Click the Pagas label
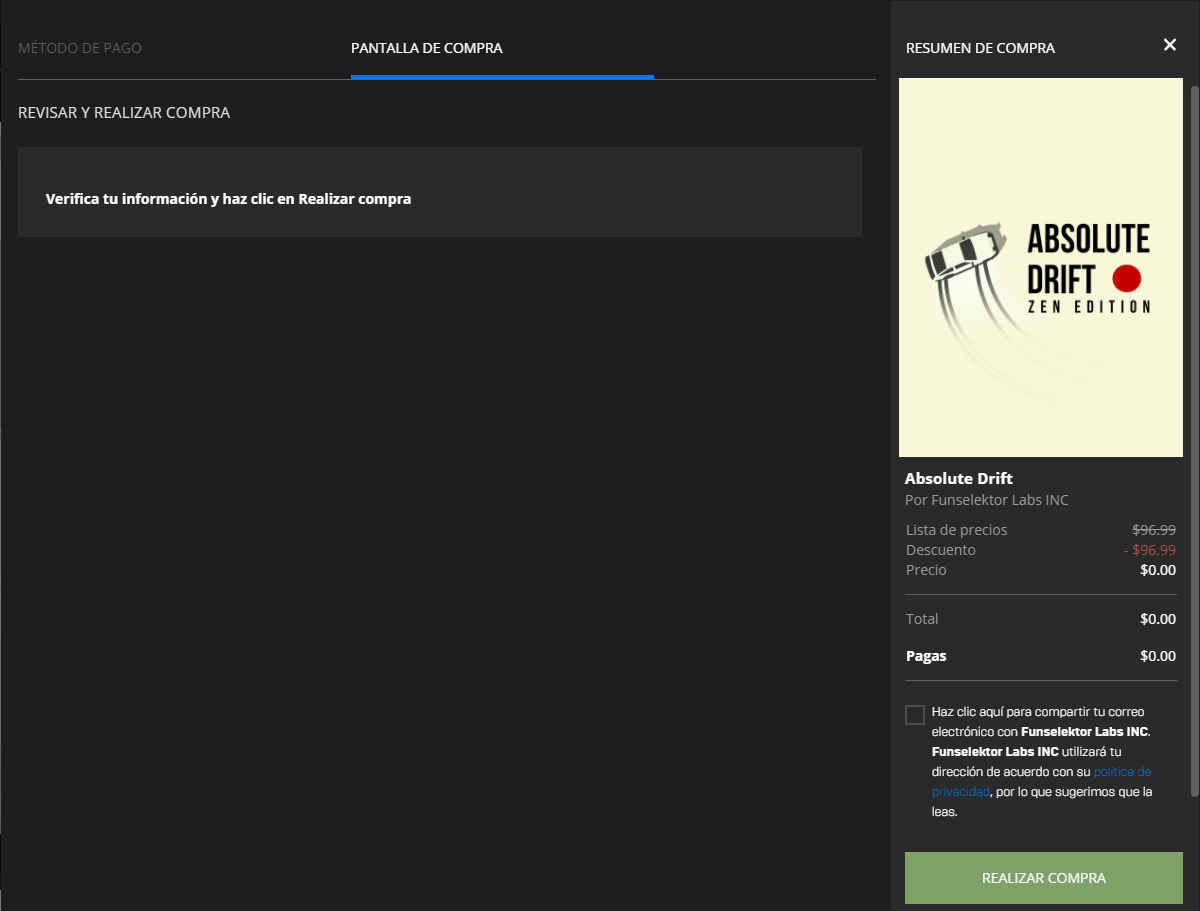1200x911 pixels. click(x=926, y=656)
